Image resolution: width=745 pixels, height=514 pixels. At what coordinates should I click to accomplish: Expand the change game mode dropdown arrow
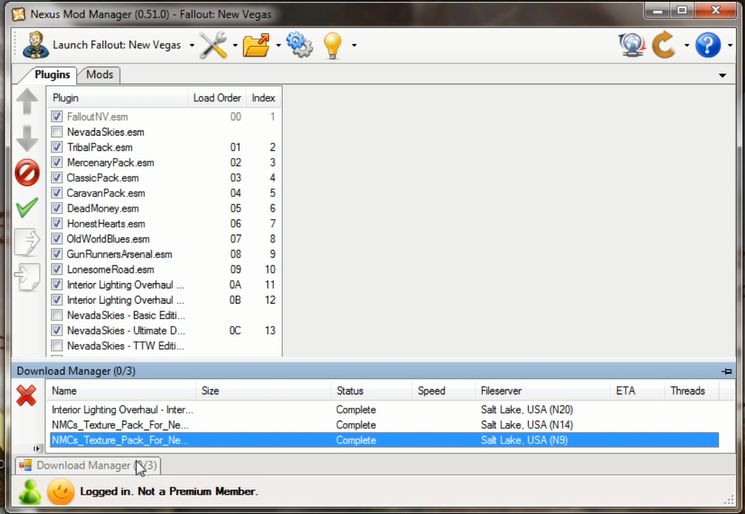pos(687,46)
